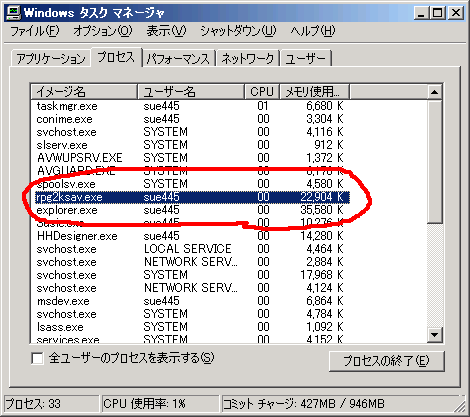Close the Task Manager window

coord(455,13)
